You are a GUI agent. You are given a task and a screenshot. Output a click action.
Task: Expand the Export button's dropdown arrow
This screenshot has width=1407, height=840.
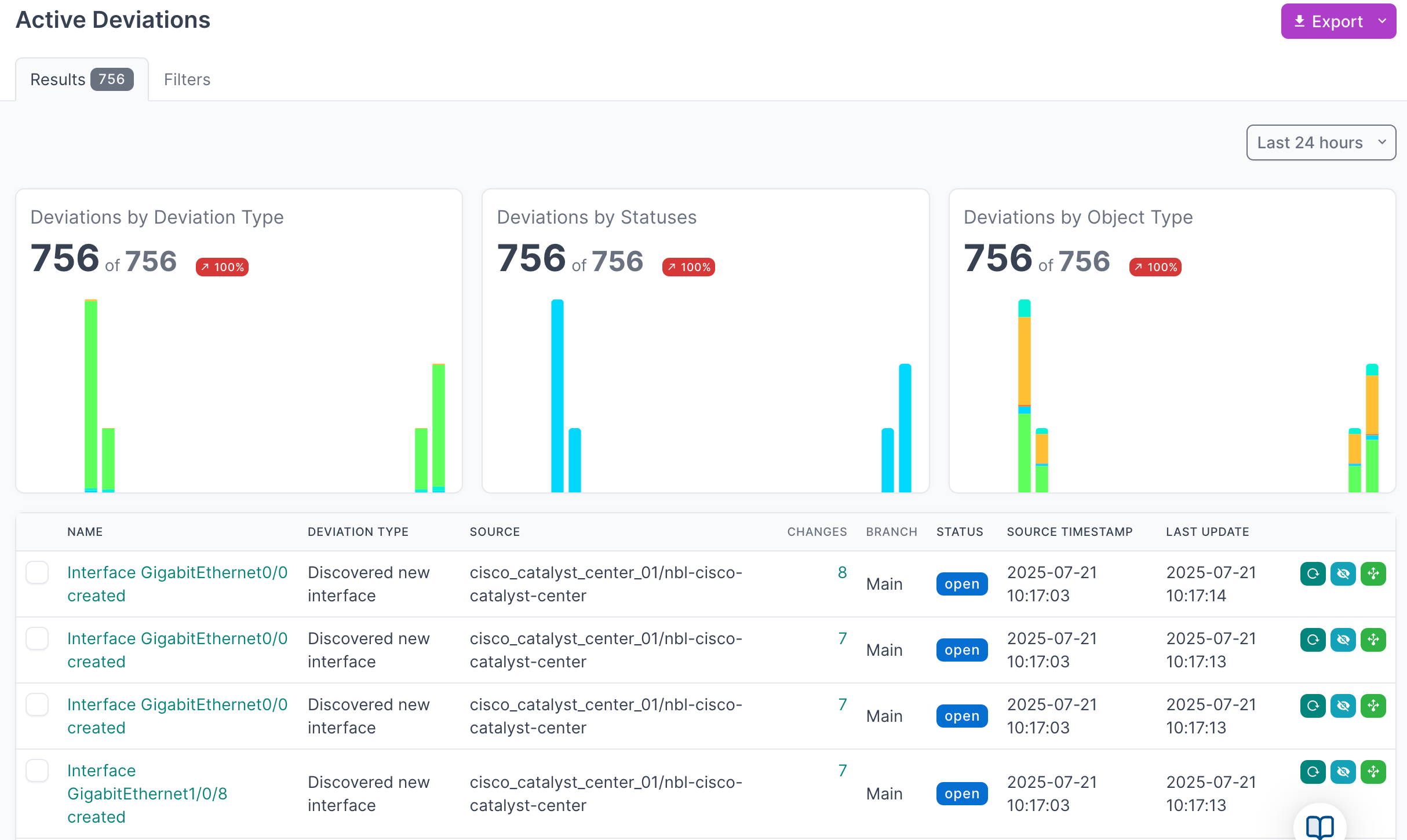click(1382, 21)
